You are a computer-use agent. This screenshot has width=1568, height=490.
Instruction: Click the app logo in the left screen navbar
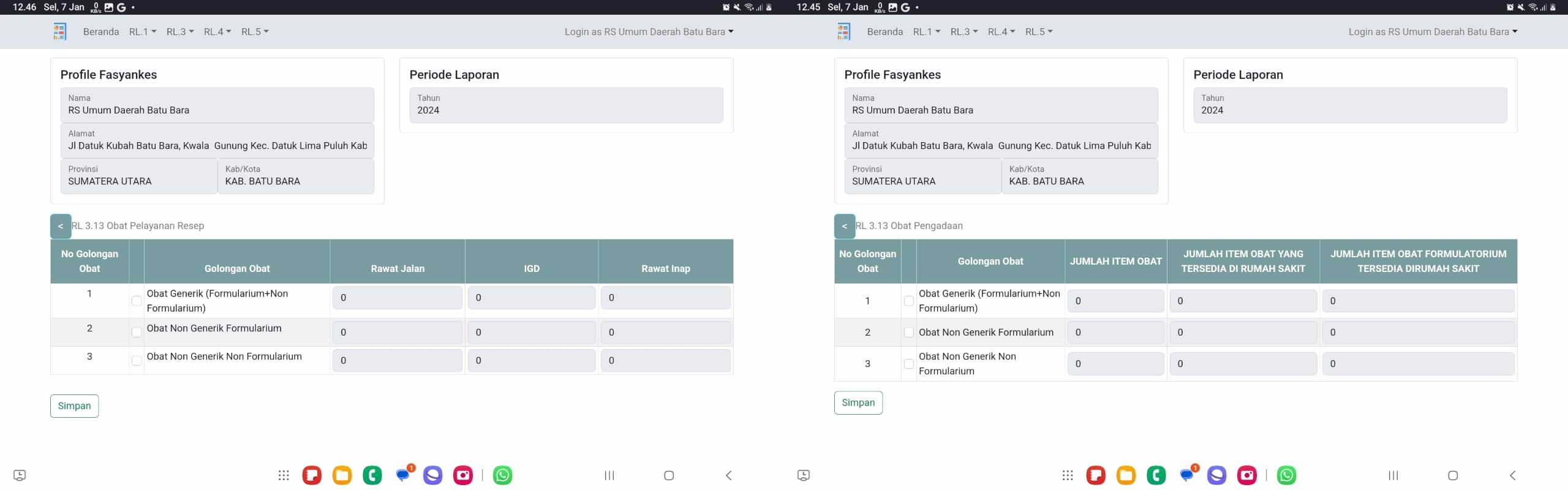[59, 31]
